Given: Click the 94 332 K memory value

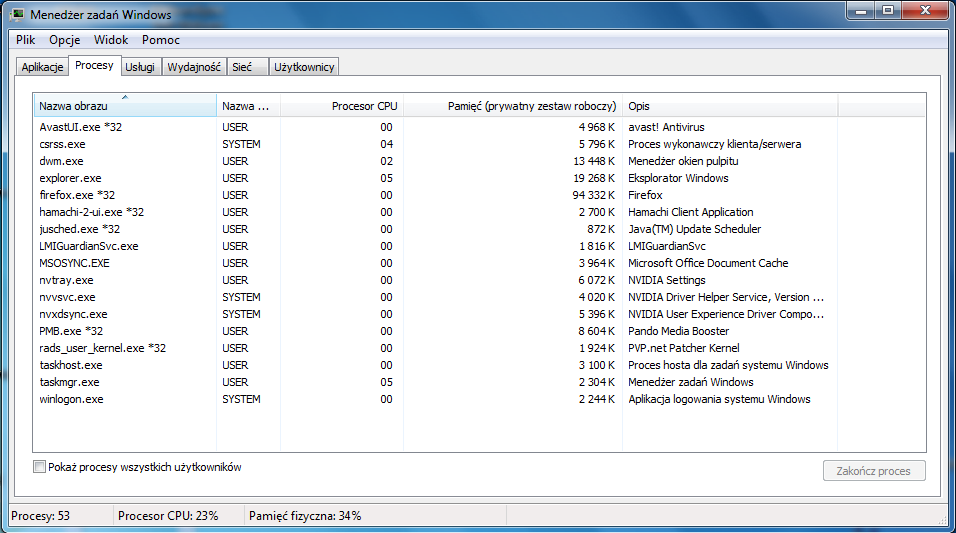Looking at the screenshot, I should 593,195.
